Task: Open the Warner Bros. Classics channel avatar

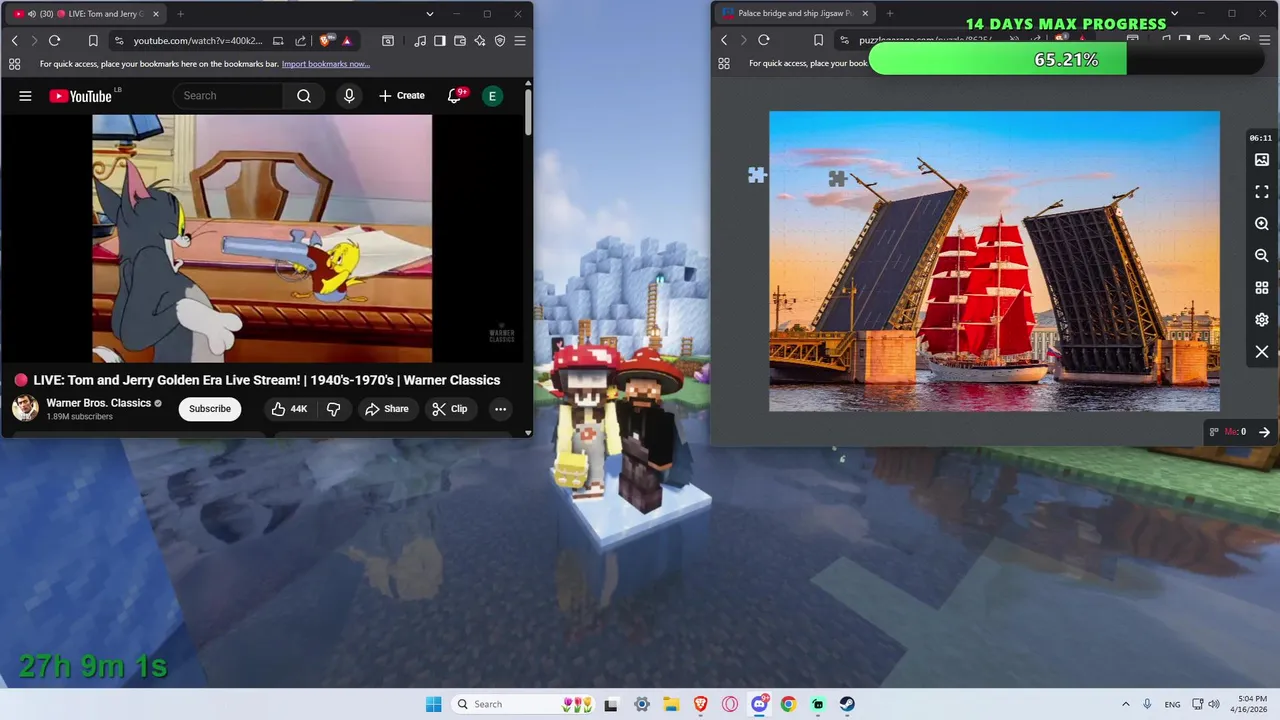Action: (x=25, y=408)
